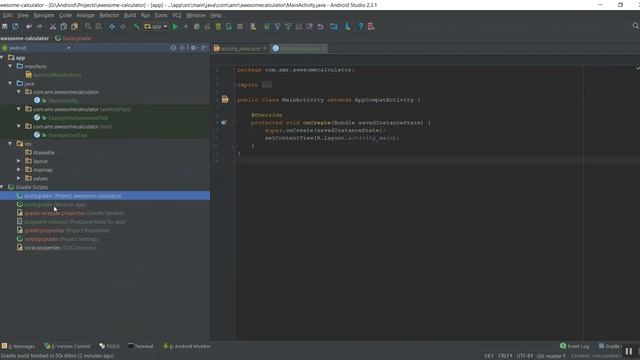Click the Replace icon beside Find

(x=98, y=27)
